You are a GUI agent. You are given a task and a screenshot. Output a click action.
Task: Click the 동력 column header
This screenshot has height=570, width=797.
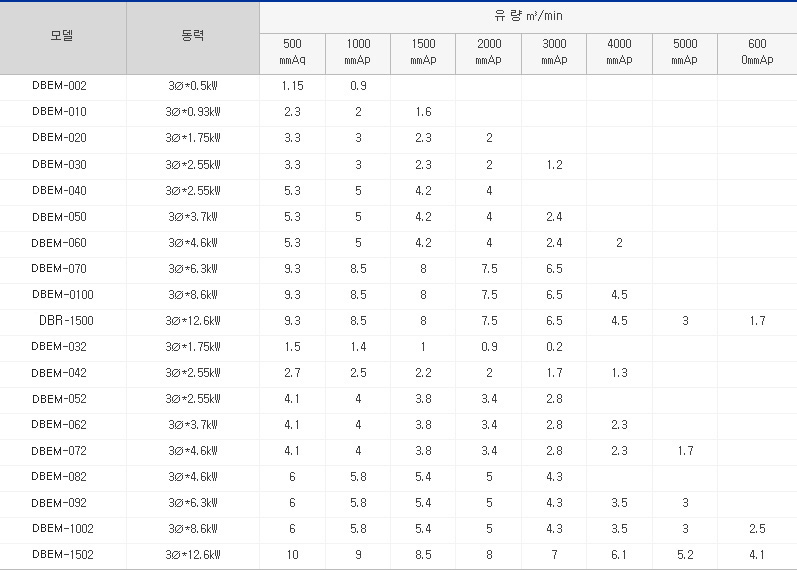pos(193,37)
